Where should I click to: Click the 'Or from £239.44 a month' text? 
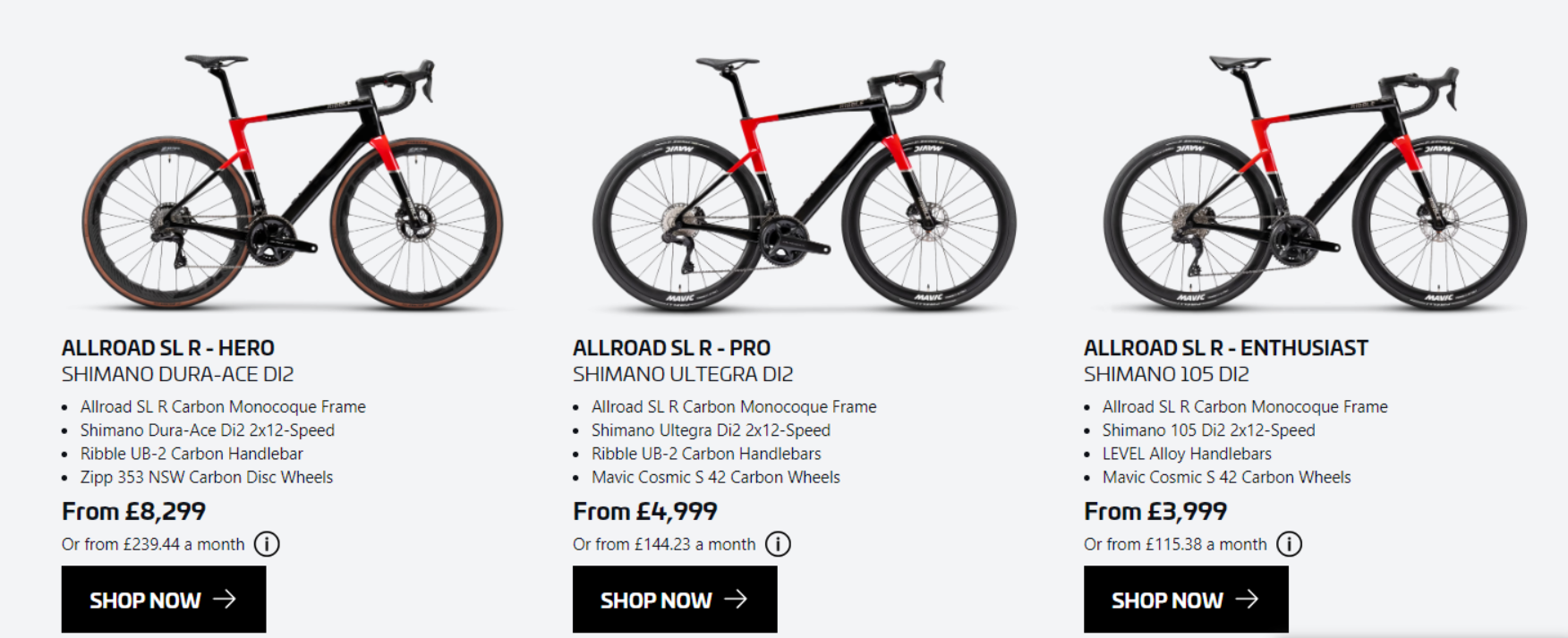153,544
